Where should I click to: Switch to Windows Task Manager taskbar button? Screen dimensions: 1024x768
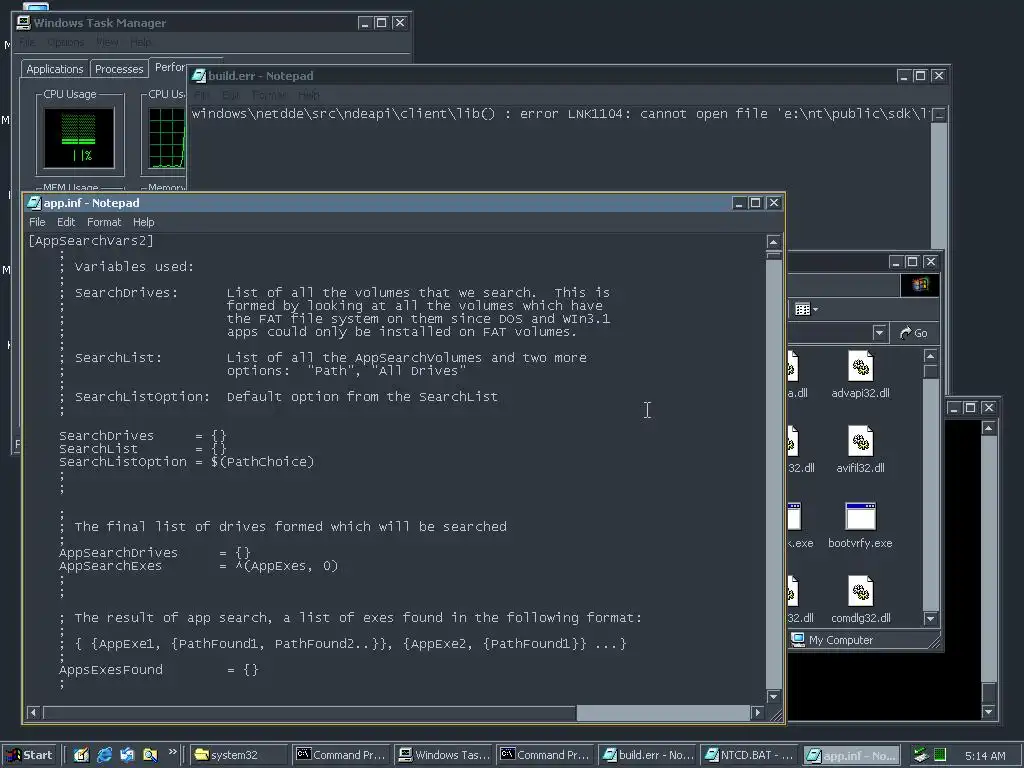coord(443,755)
